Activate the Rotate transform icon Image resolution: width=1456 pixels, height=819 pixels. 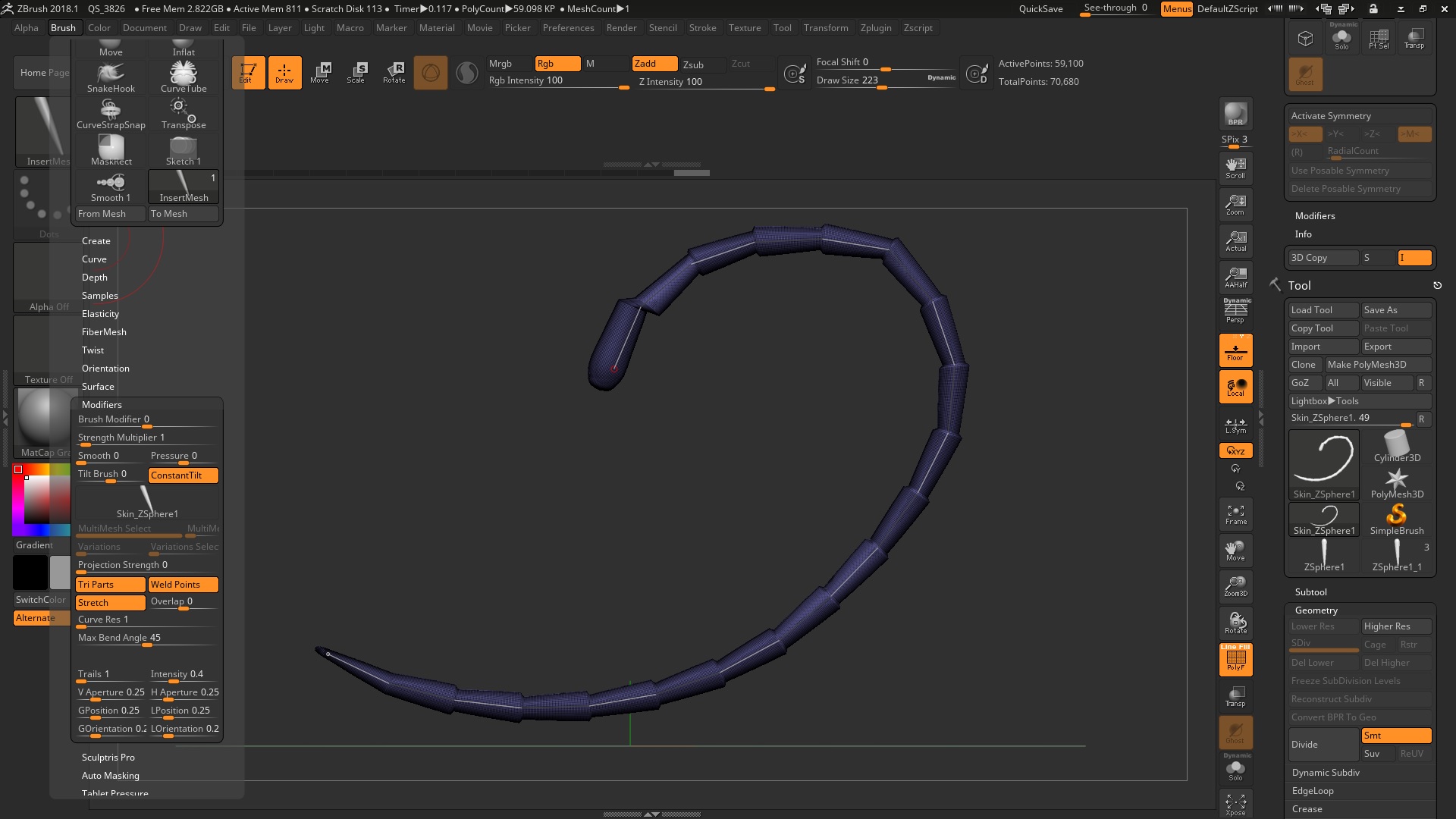394,73
